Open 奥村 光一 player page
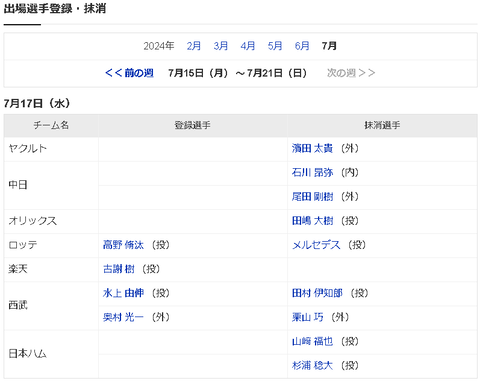The width and height of the screenshot is (480, 381). click(123, 317)
